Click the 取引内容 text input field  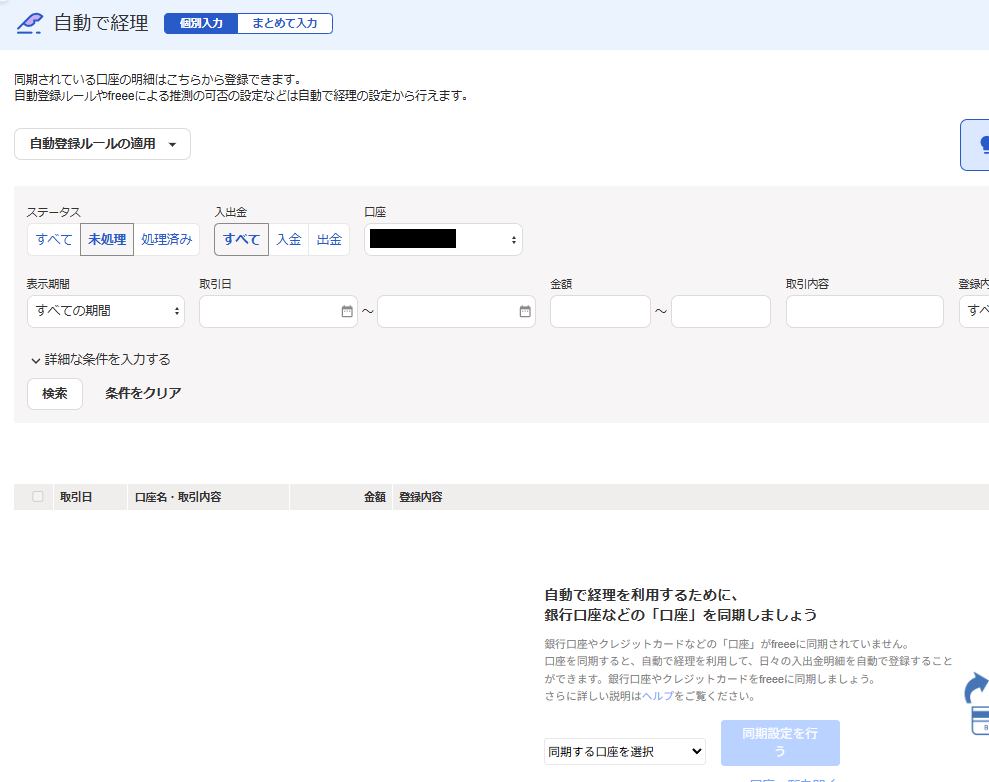pos(864,311)
